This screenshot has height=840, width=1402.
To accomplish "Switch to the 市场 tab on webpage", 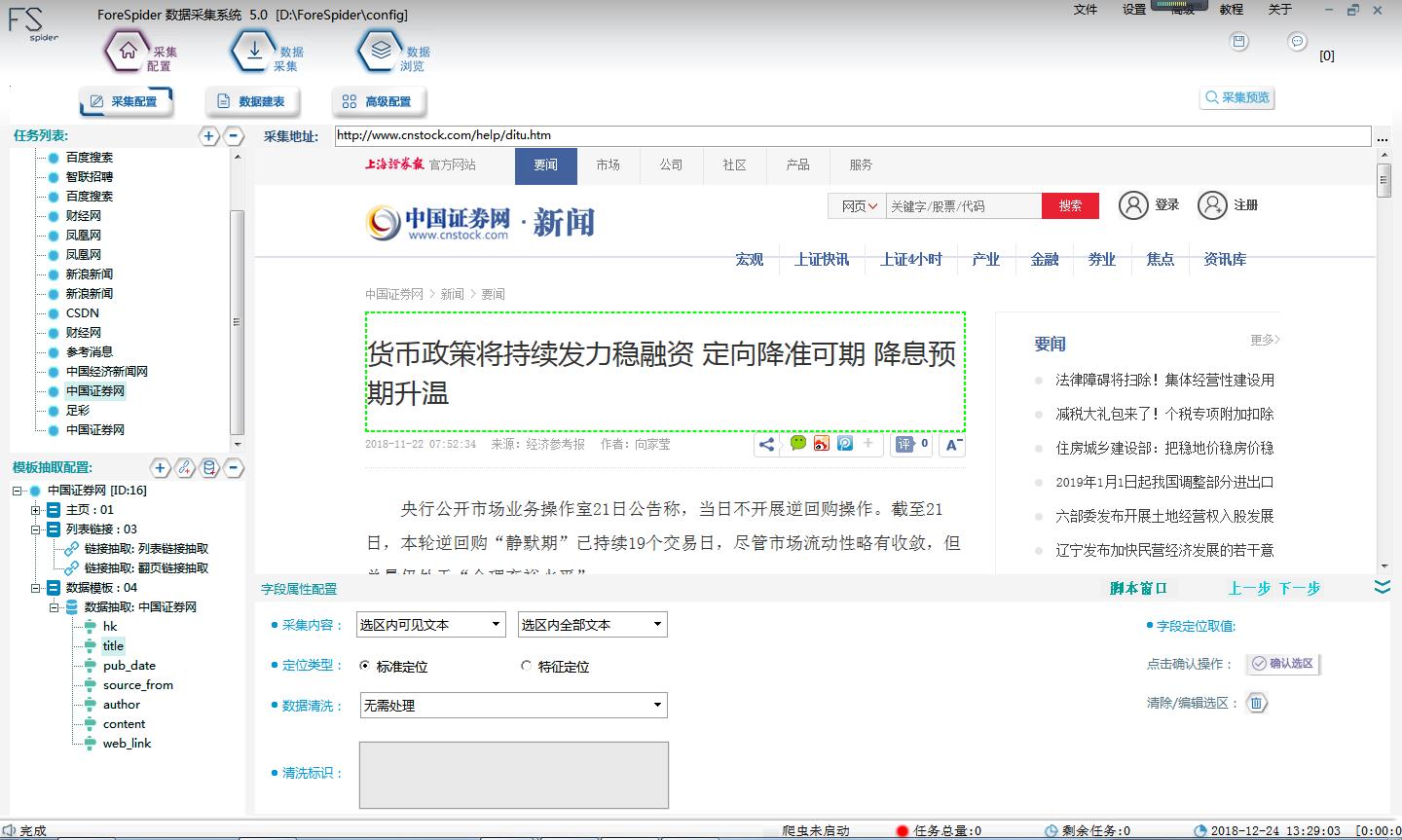I will (609, 165).
